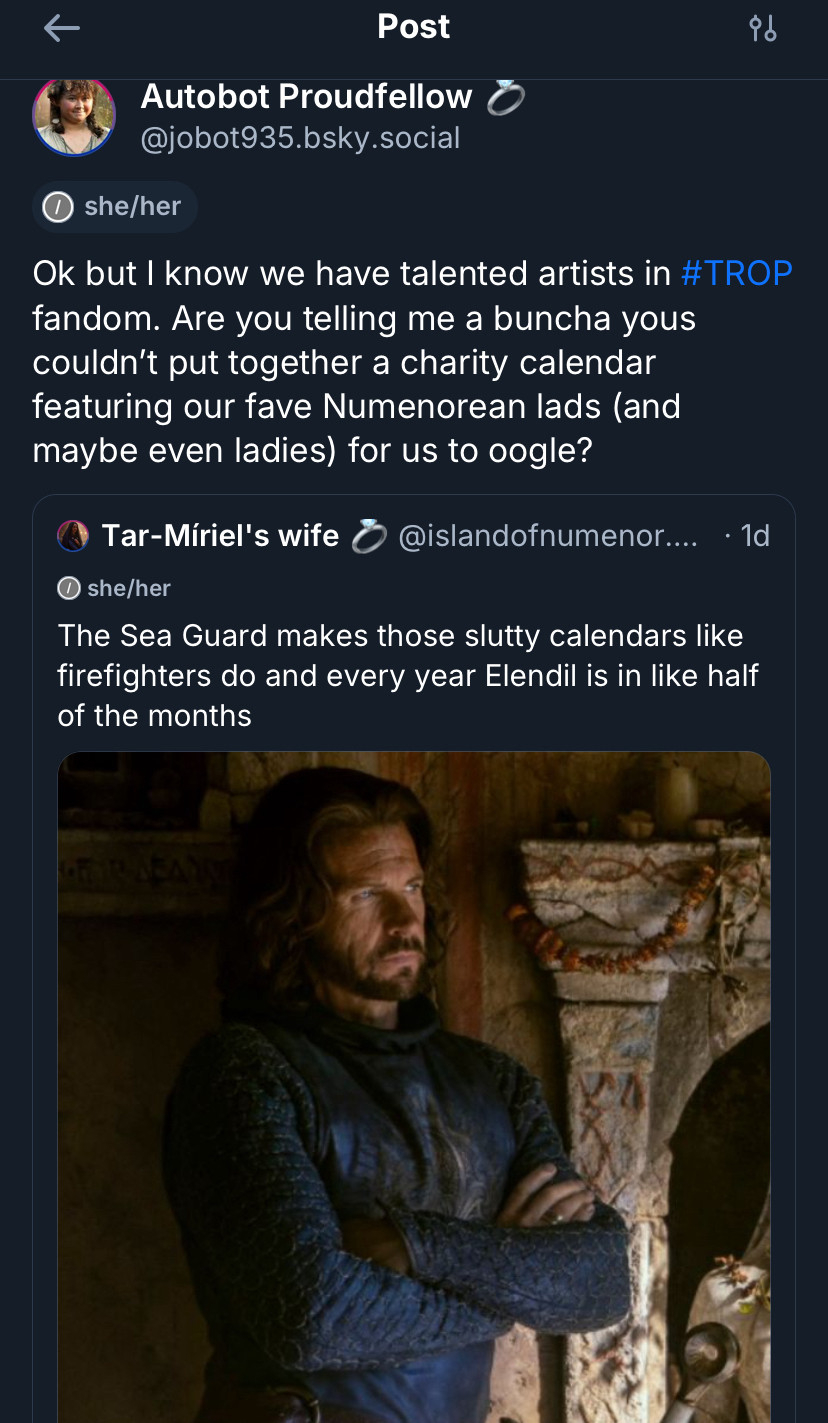Go back using the left arrow
This screenshot has height=1423, width=828.
[62, 28]
